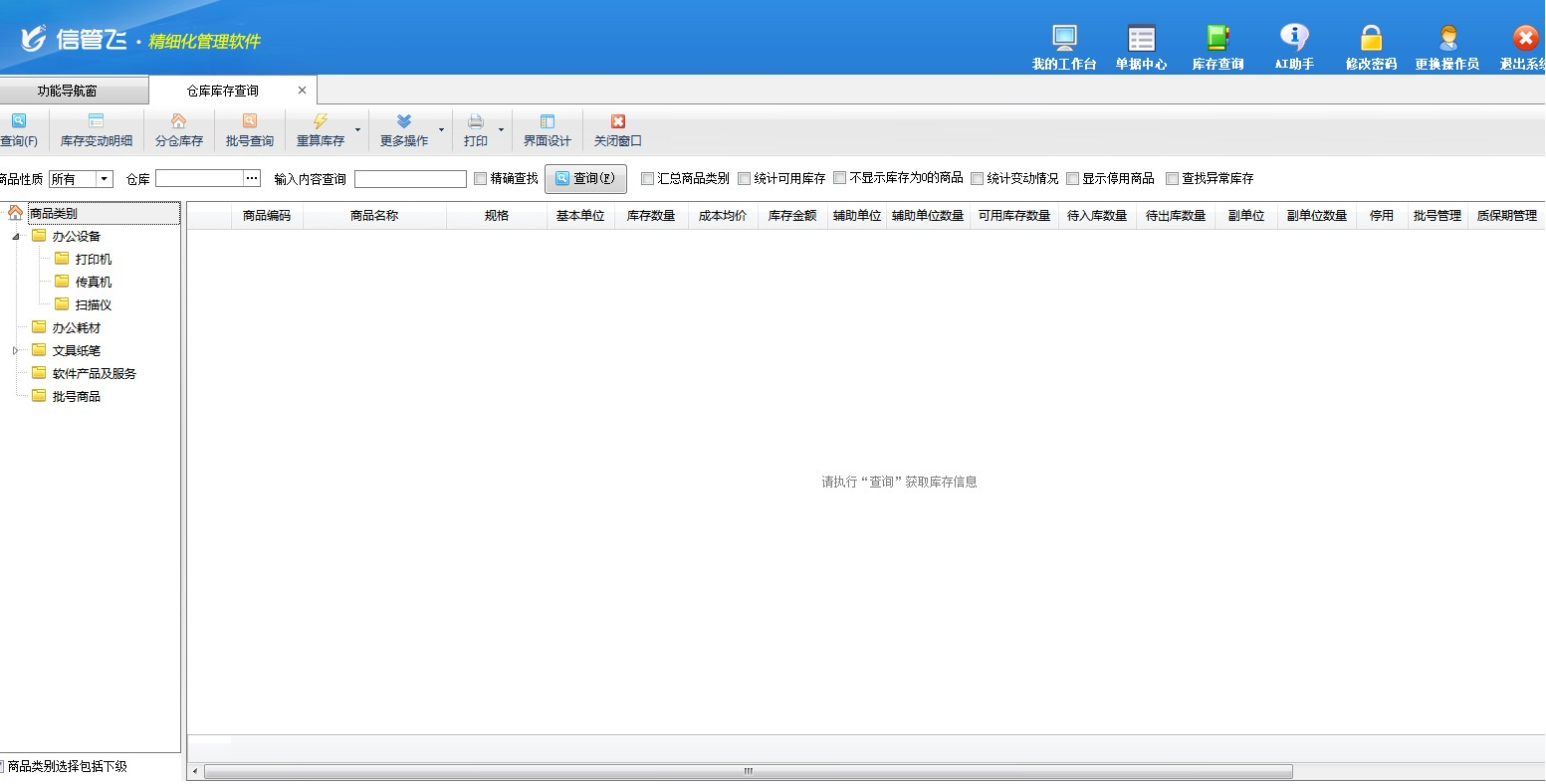Open 界面设计 in the toolbar

547,129
